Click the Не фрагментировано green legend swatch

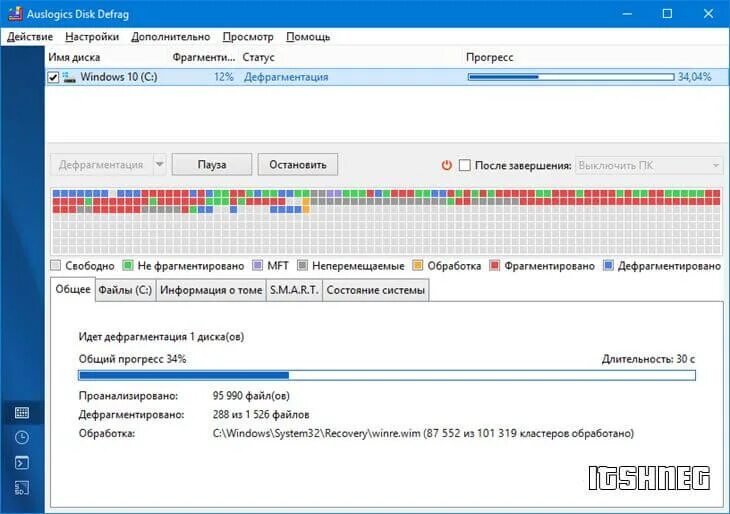tap(128, 265)
